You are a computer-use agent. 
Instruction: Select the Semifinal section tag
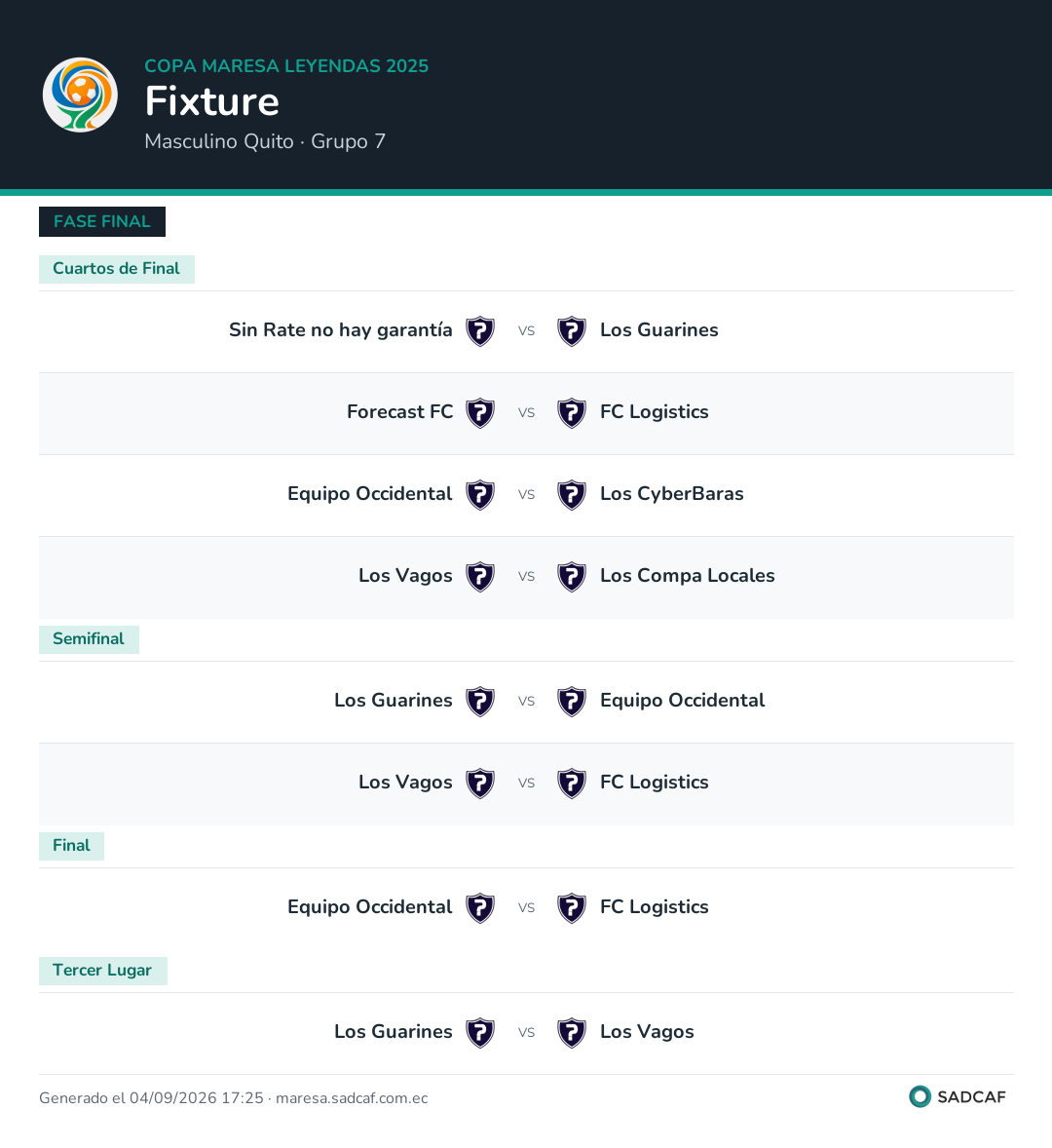89,639
